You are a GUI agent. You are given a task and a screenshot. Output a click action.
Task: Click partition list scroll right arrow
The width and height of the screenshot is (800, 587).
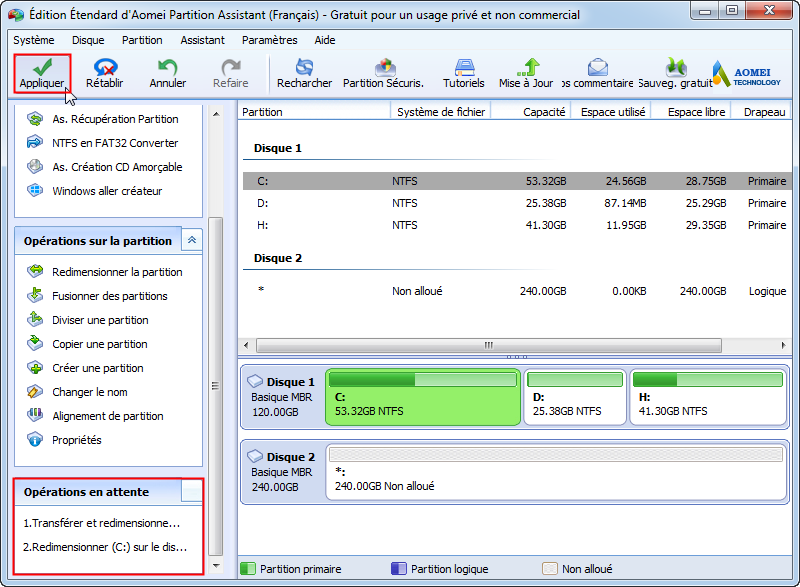[783, 345]
